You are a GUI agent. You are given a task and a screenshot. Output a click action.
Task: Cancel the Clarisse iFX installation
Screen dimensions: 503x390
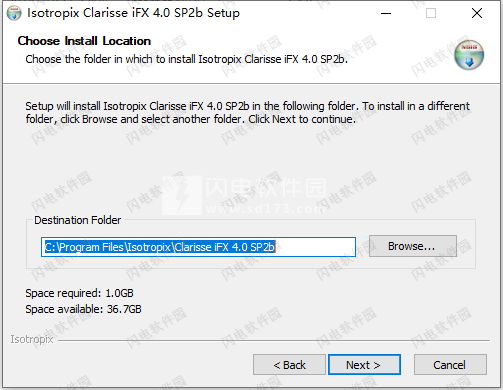point(450,365)
